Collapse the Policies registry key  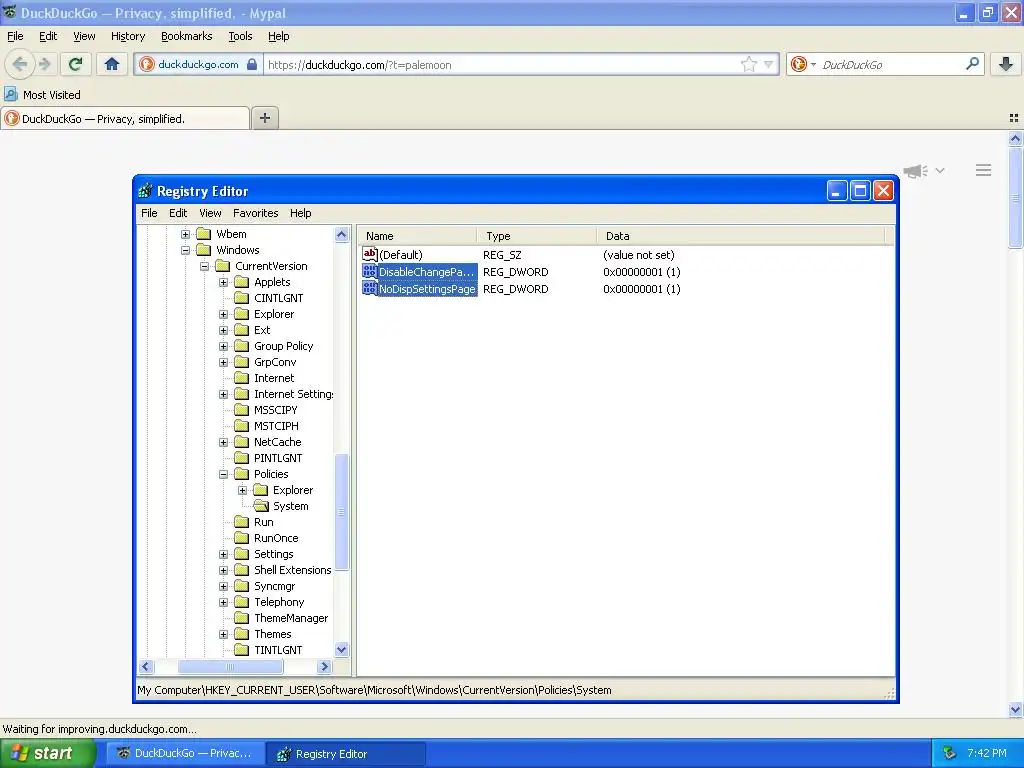(223, 474)
